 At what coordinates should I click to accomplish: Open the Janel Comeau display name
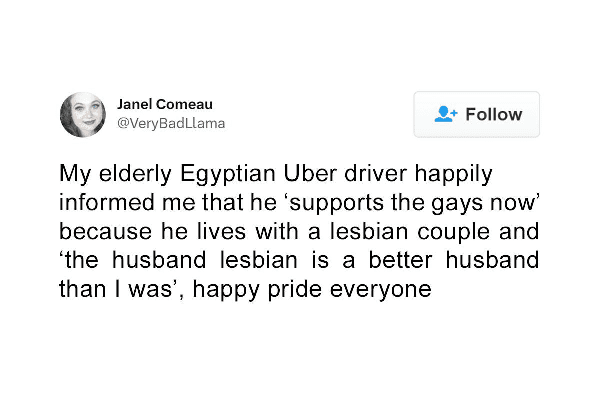click(x=165, y=105)
